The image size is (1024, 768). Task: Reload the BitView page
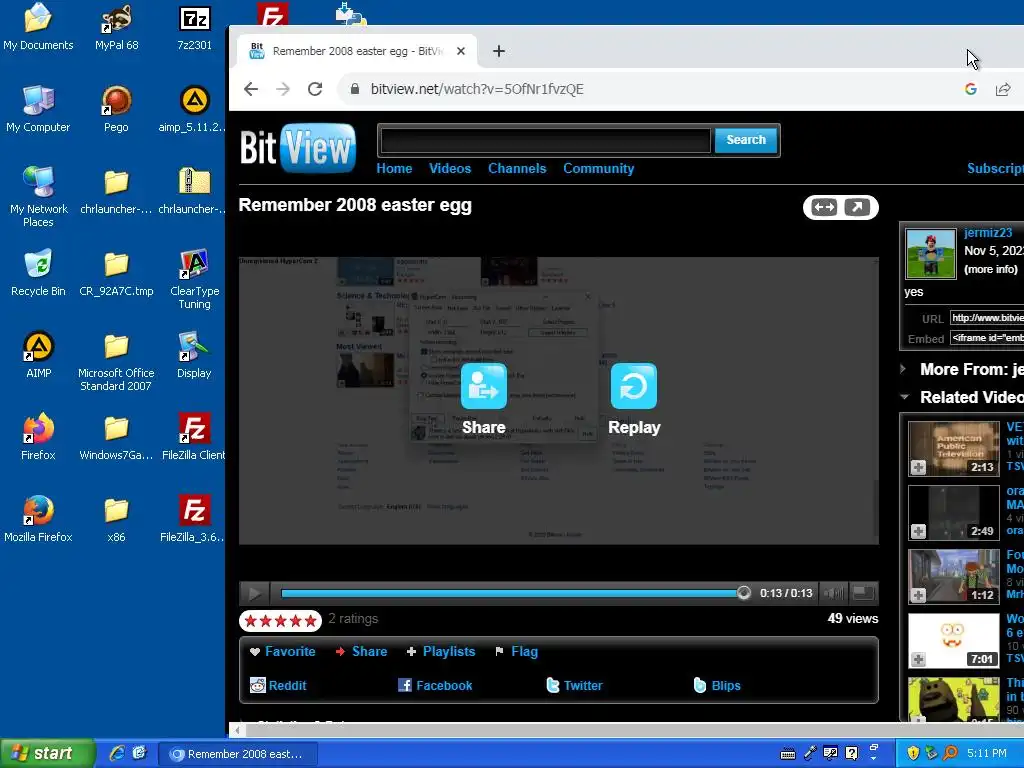(315, 89)
